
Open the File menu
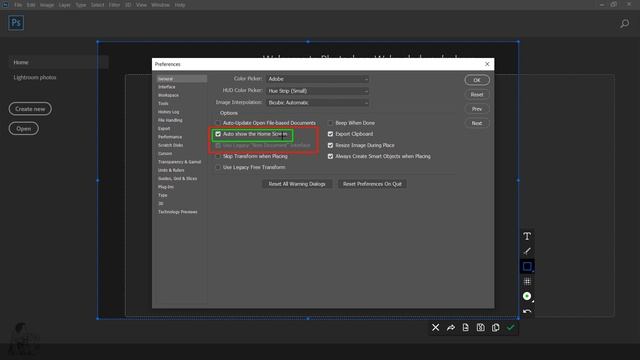pyautogui.click(x=18, y=5)
